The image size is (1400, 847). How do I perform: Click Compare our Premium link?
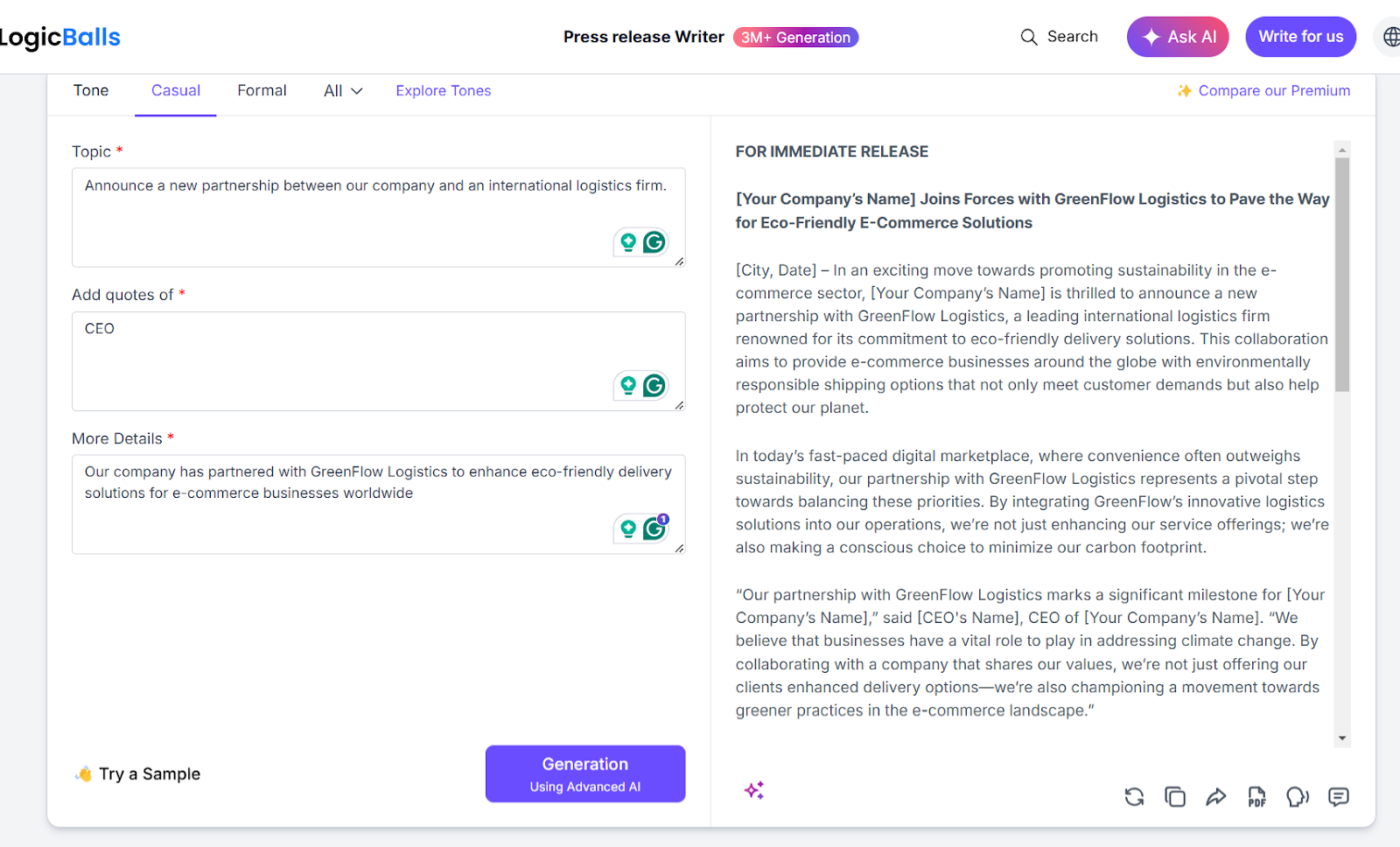(x=1263, y=91)
